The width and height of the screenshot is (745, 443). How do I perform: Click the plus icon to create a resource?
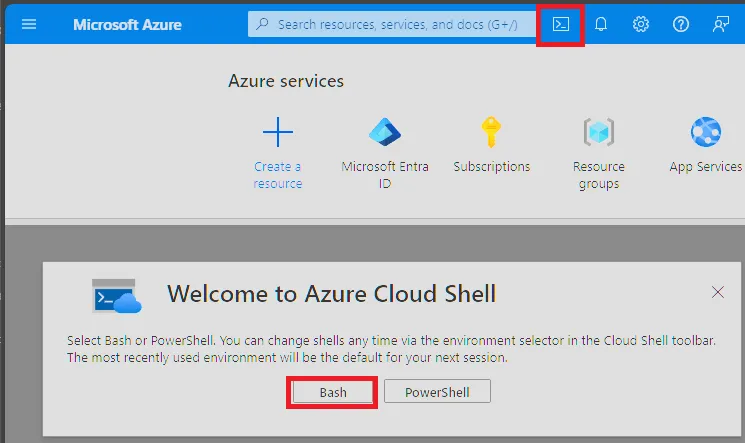click(x=278, y=131)
